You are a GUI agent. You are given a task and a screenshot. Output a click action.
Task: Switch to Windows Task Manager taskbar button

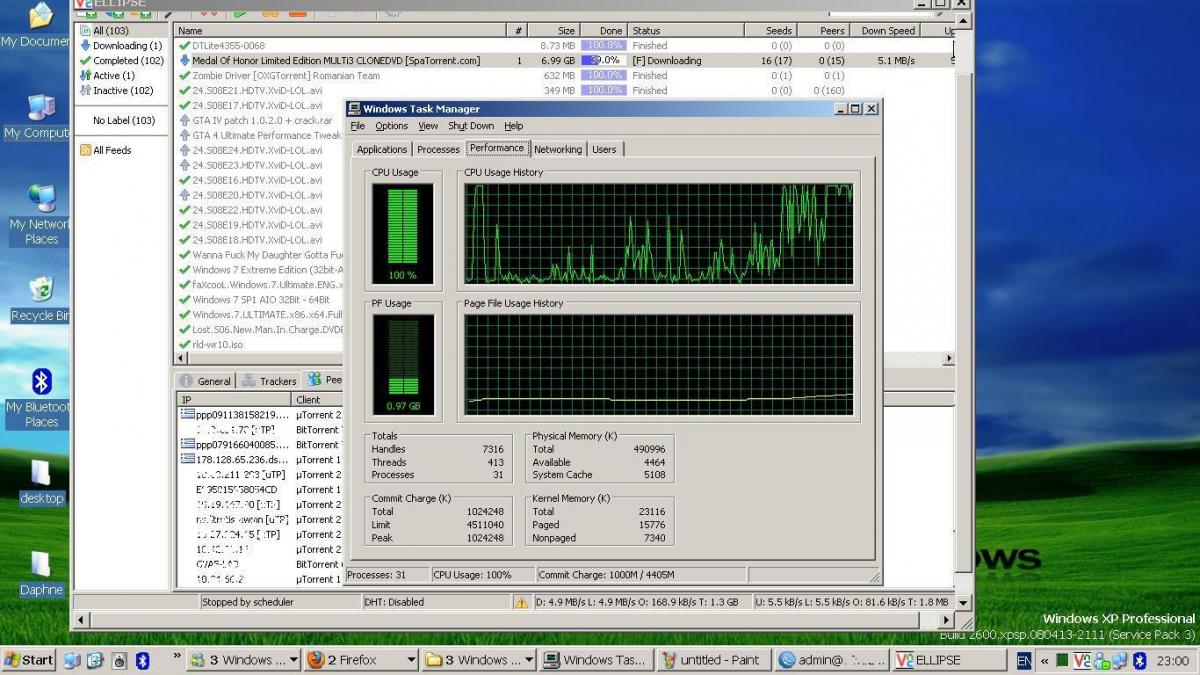click(x=596, y=660)
